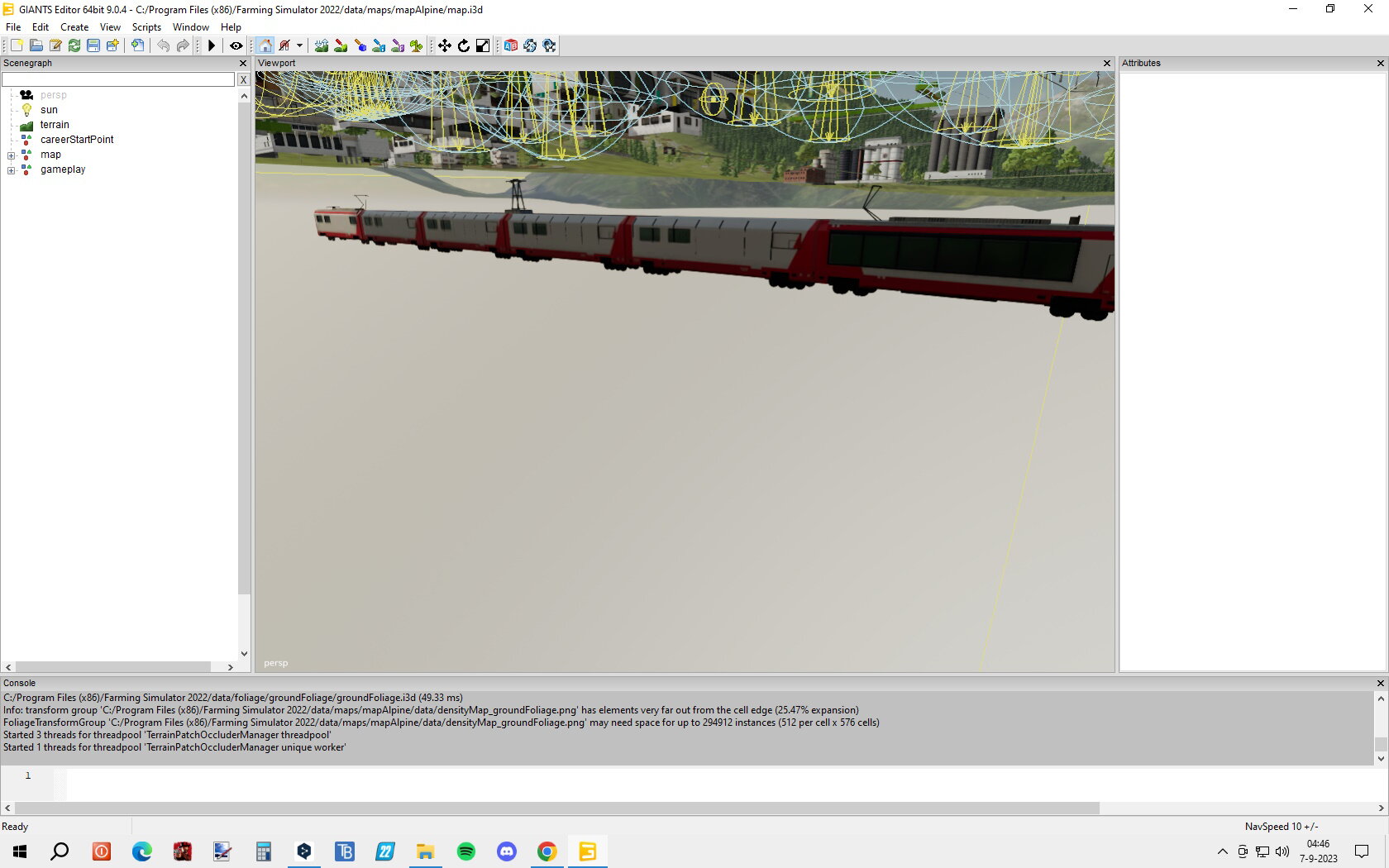The height and width of the screenshot is (868, 1389).
Task: Activate the Scale tool icon
Action: pyautogui.click(x=483, y=45)
